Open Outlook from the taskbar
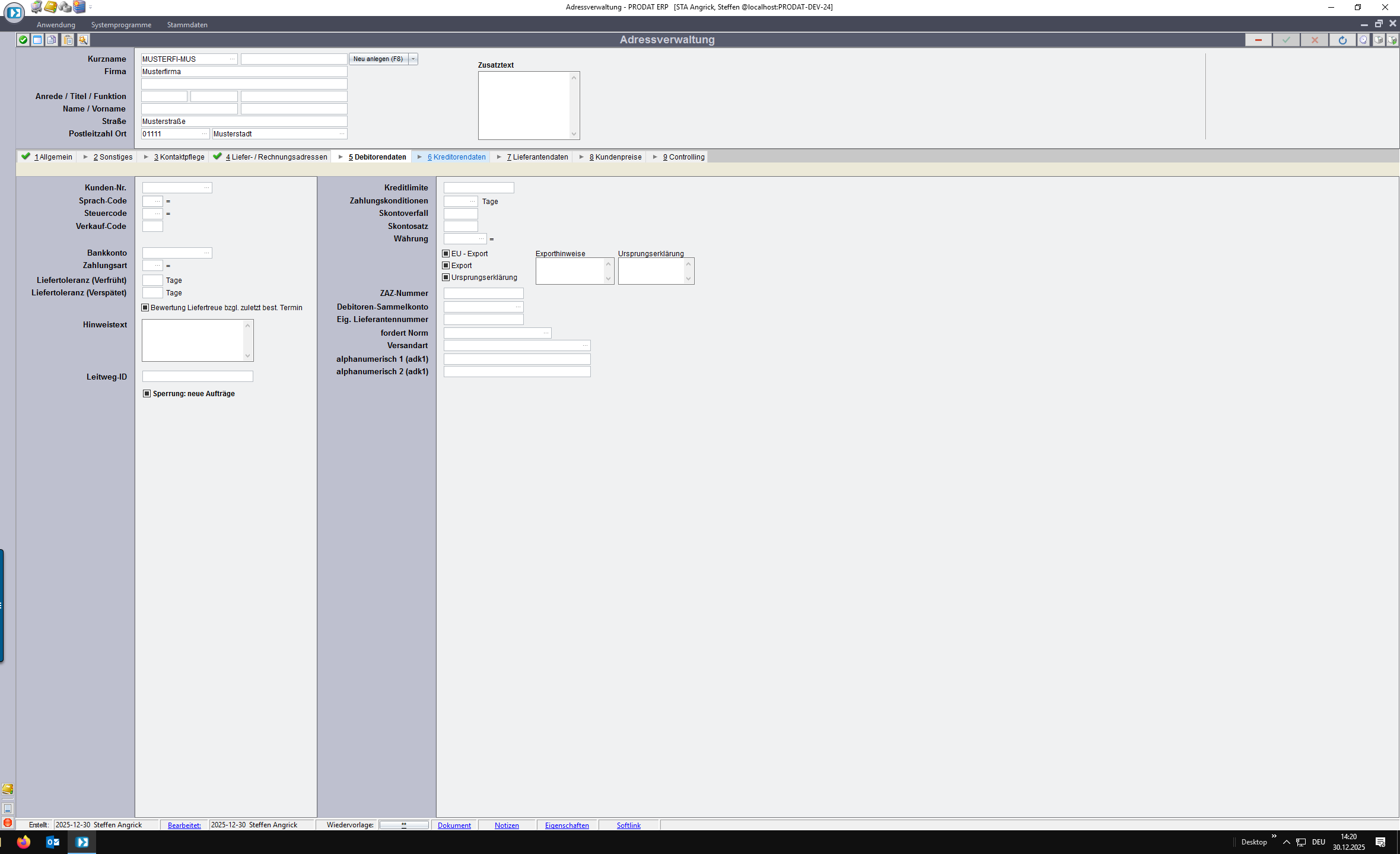 [53, 842]
